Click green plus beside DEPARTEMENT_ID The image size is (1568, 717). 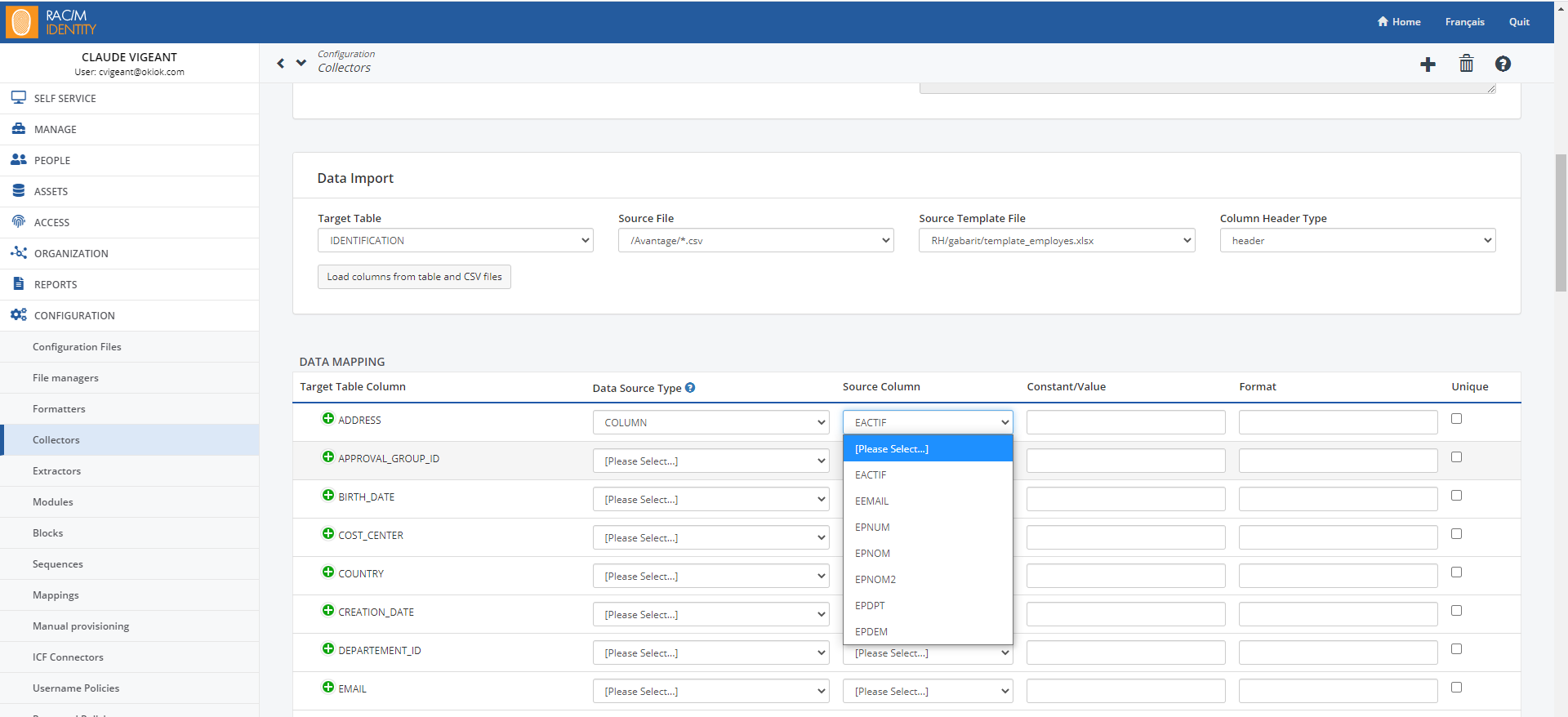[328, 649]
